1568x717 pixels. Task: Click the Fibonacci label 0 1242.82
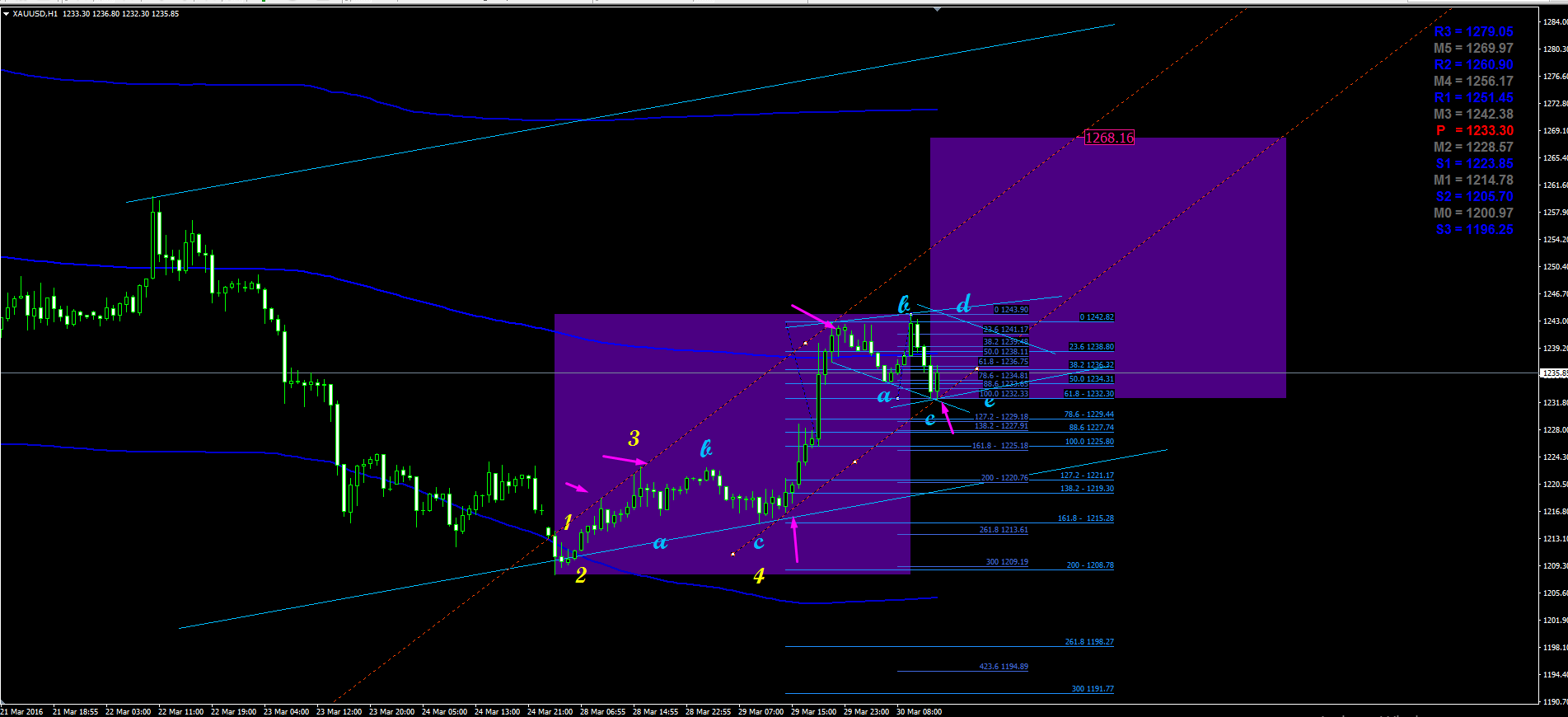coord(1097,317)
